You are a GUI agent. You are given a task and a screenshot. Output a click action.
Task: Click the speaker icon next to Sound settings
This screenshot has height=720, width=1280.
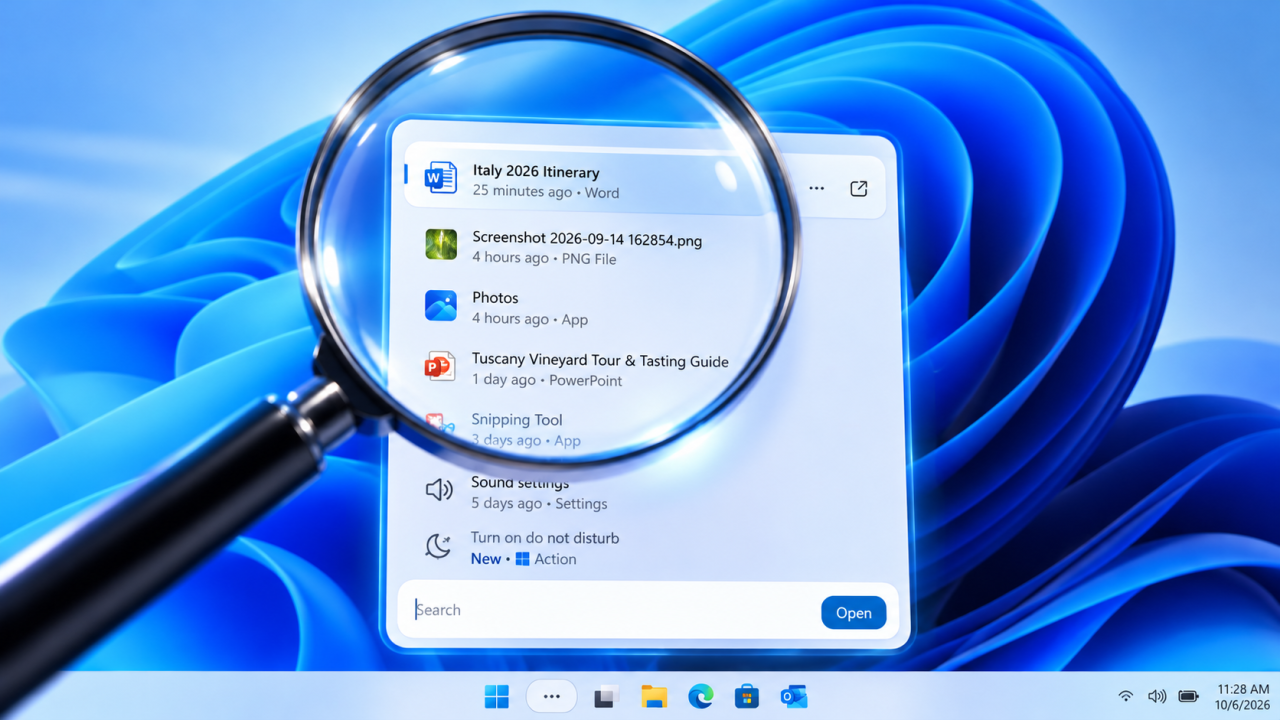[x=439, y=490]
